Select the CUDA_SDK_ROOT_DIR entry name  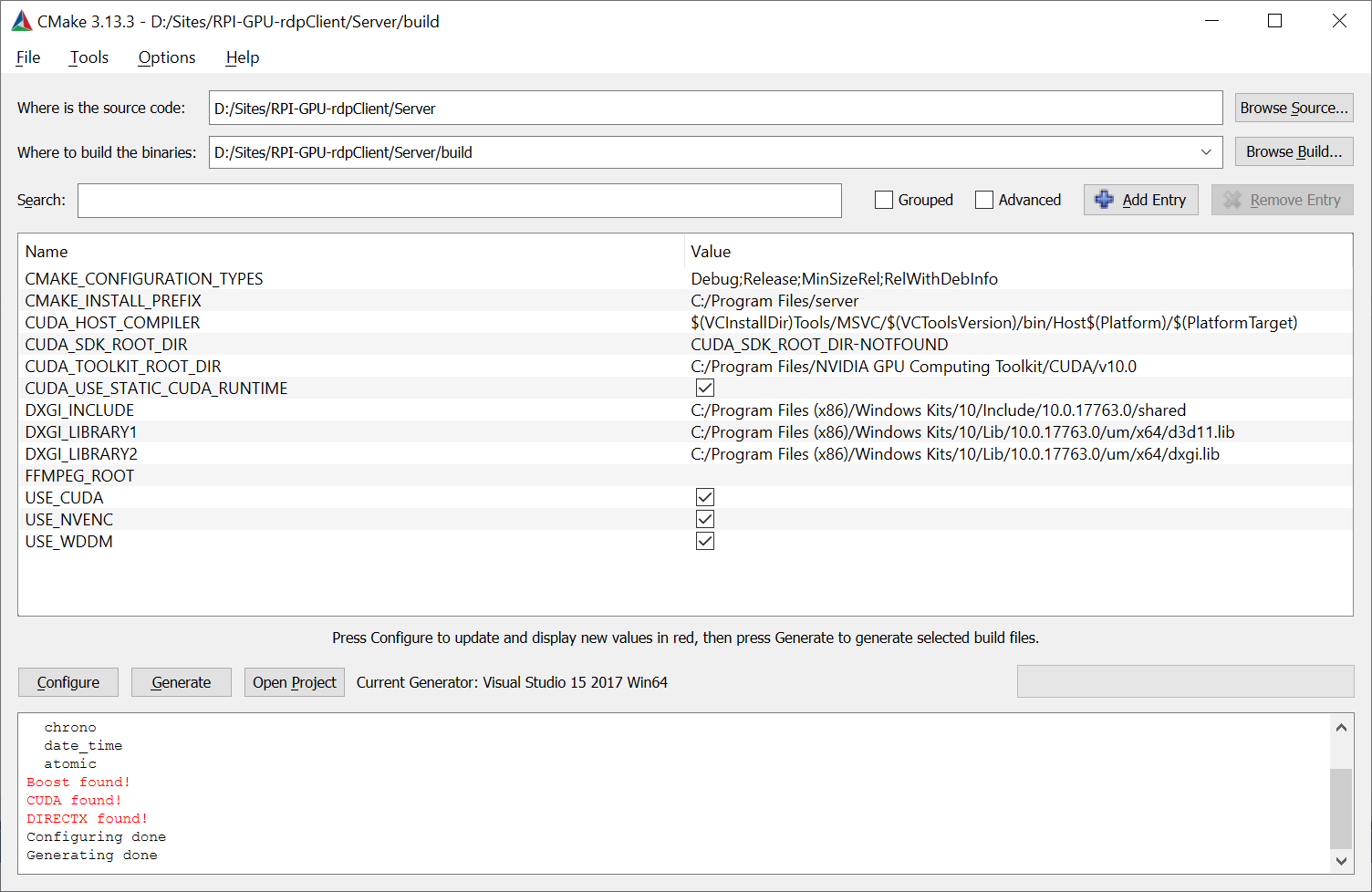point(107,344)
